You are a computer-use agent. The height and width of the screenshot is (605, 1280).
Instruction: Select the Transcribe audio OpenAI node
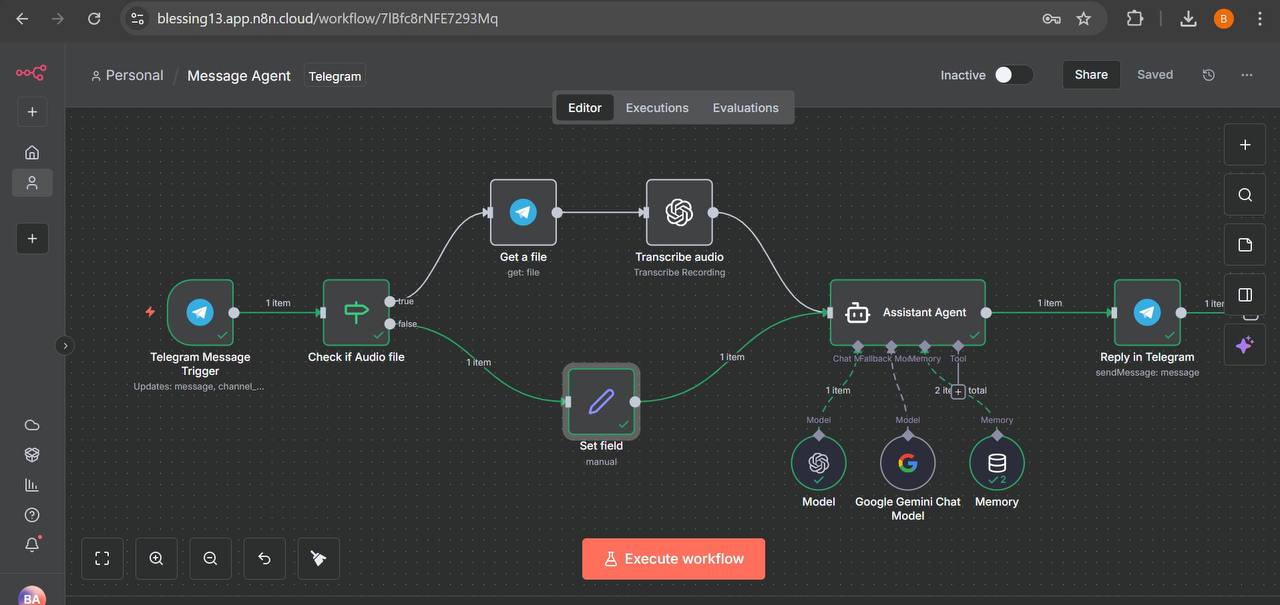coord(679,212)
